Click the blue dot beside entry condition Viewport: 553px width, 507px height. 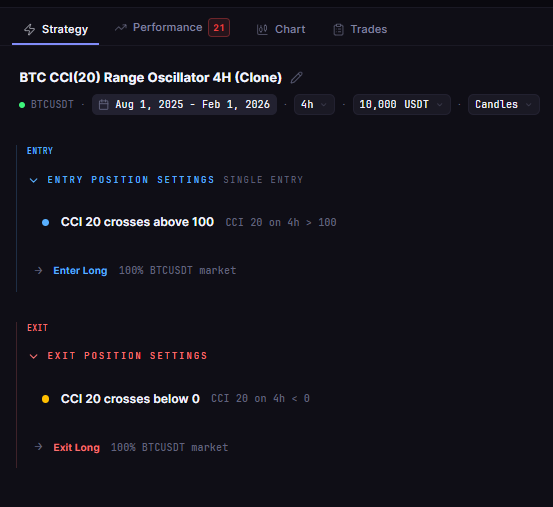(x=45, y=222)
